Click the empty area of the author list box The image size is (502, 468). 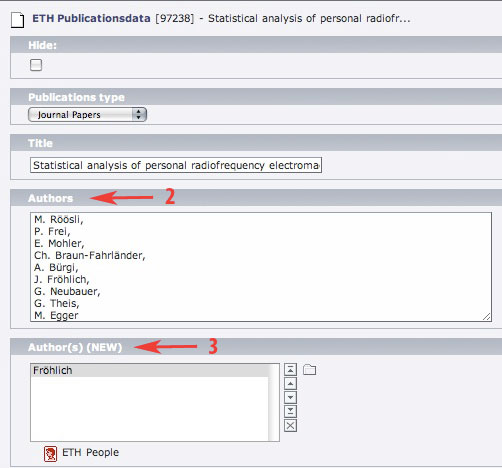click(149, 408)
